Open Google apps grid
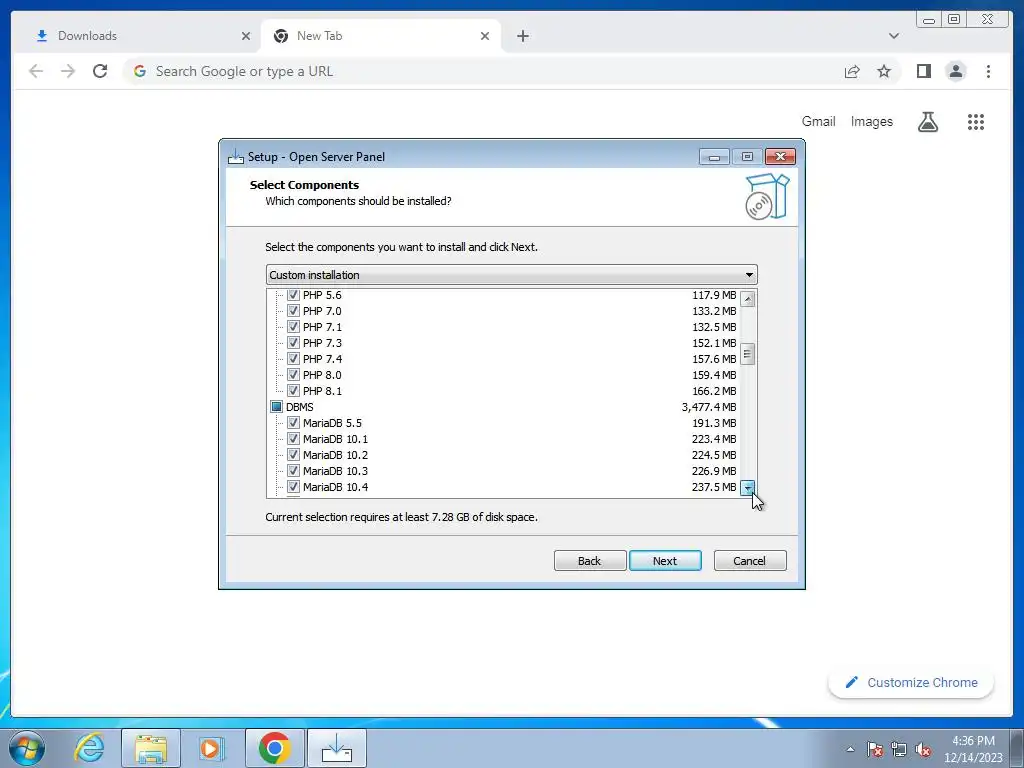1024x768 pixels. pos(976,121)
